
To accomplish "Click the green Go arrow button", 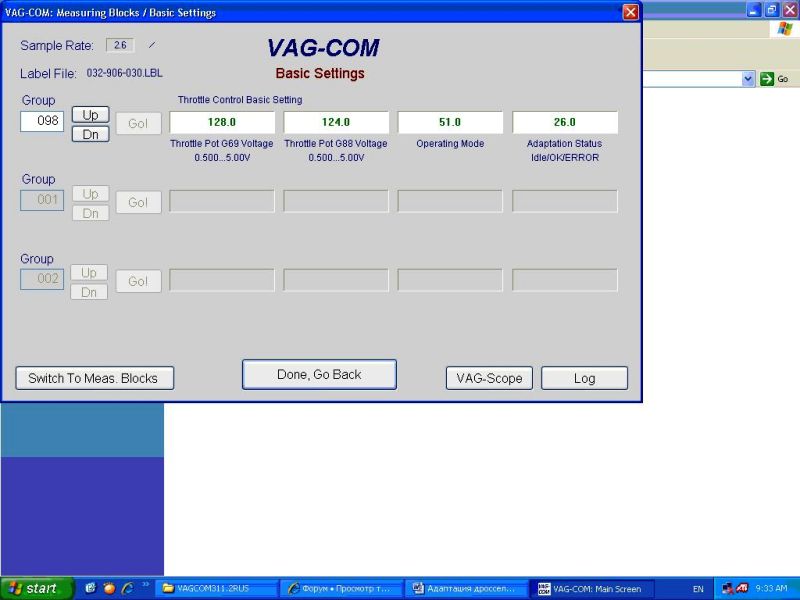I will point(767,79).
